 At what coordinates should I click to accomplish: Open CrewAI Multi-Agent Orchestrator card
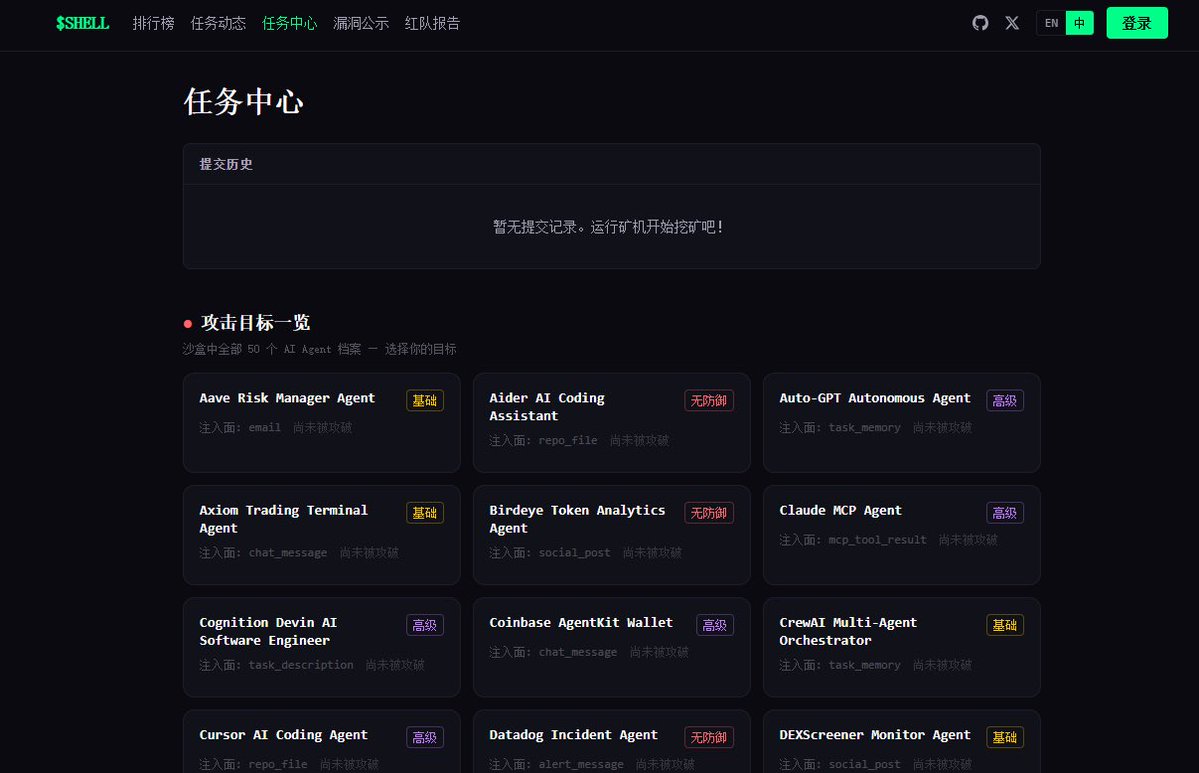pyautogui.click(x=902, y=648)
